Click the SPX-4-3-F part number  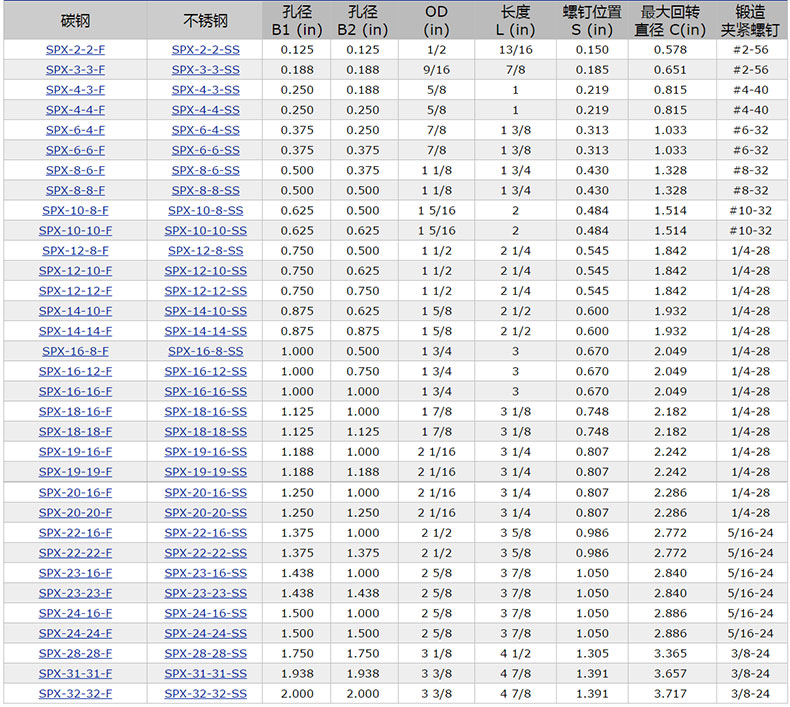coord(75,89)
